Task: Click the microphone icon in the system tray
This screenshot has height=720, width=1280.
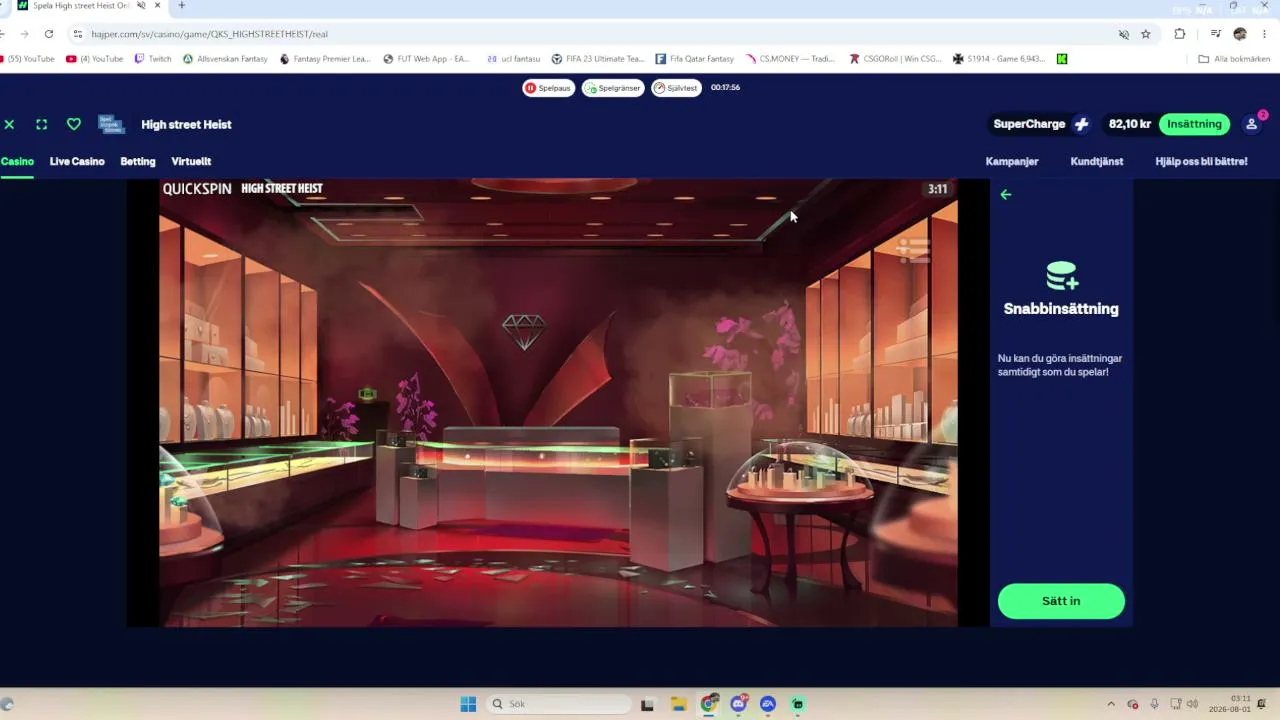Action: coord(1154,704)
